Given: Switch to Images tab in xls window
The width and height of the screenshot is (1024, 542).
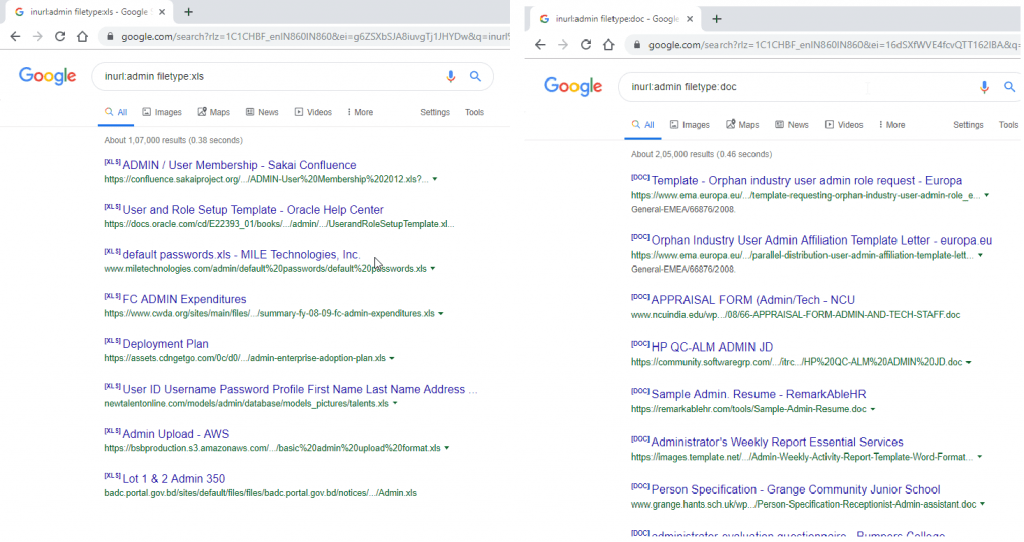Looking at the screenshot, I should (x=162, y=112).
